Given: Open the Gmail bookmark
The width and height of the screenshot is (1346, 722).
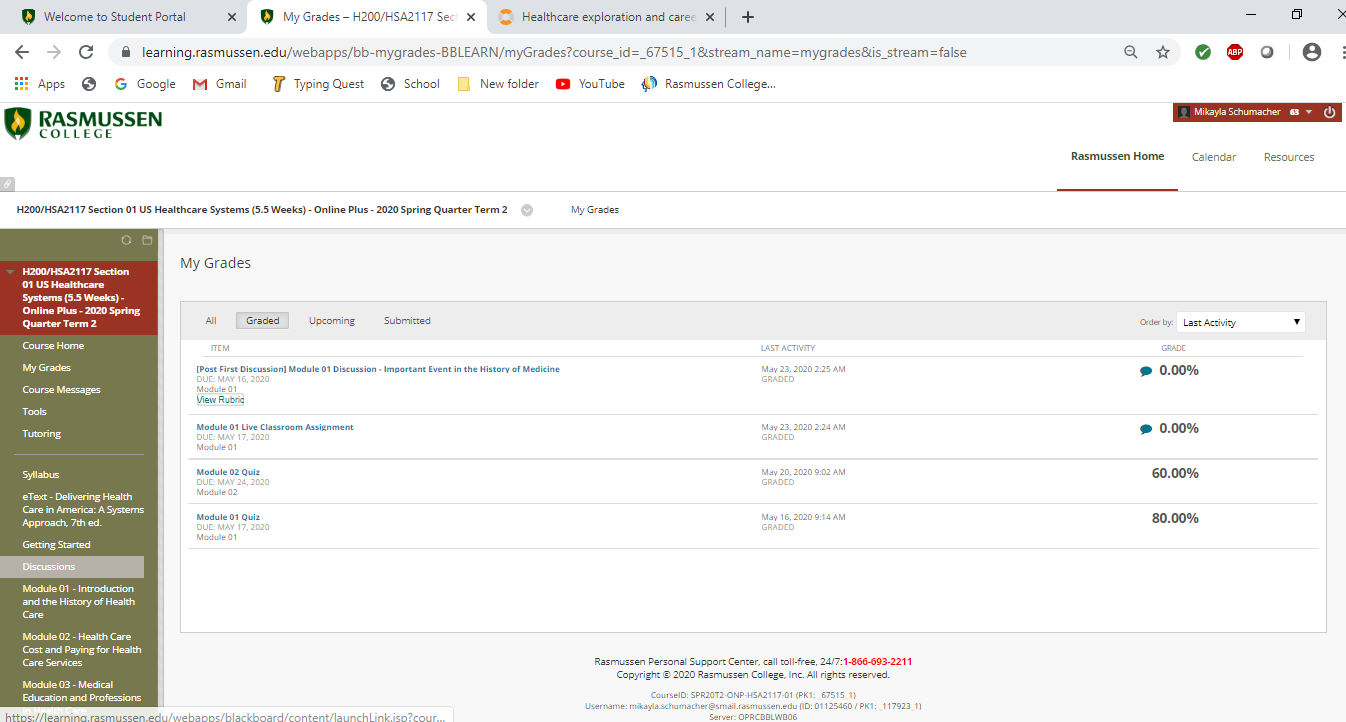Looking at the screenshot, I should pos(219,84).
